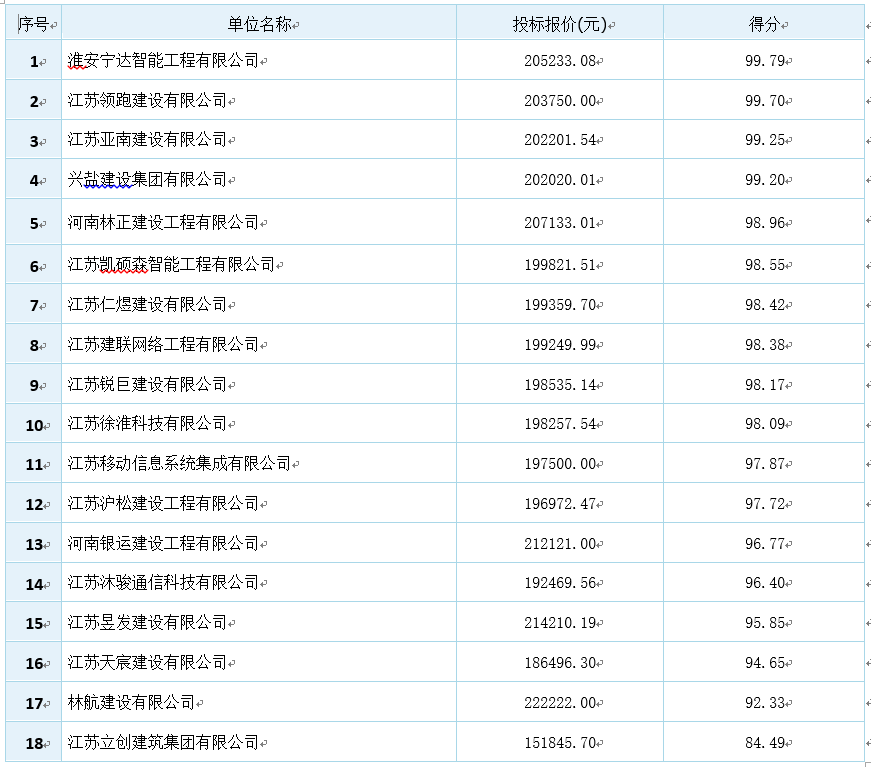Click bid price 186496.30

click(x=560, y=663)
